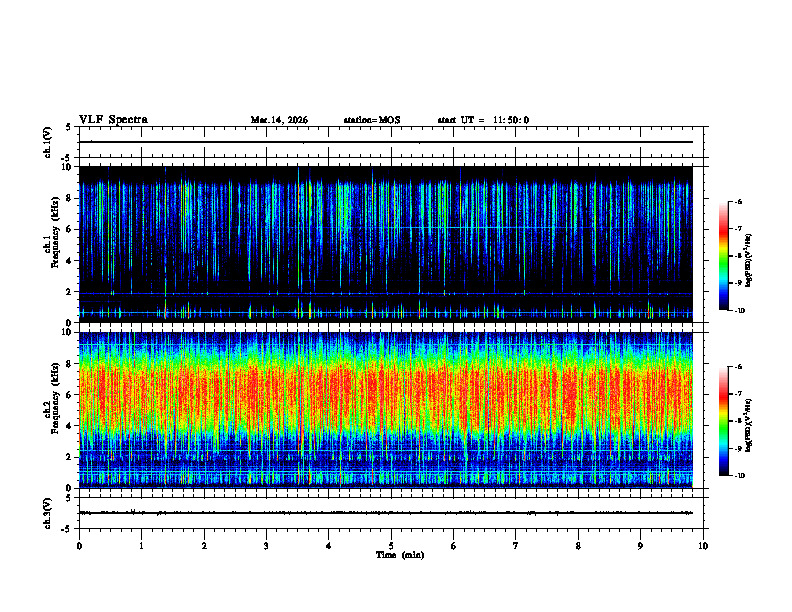Click time-axis tick label "10"
This screenshot has height=612, width=792.
703,546
